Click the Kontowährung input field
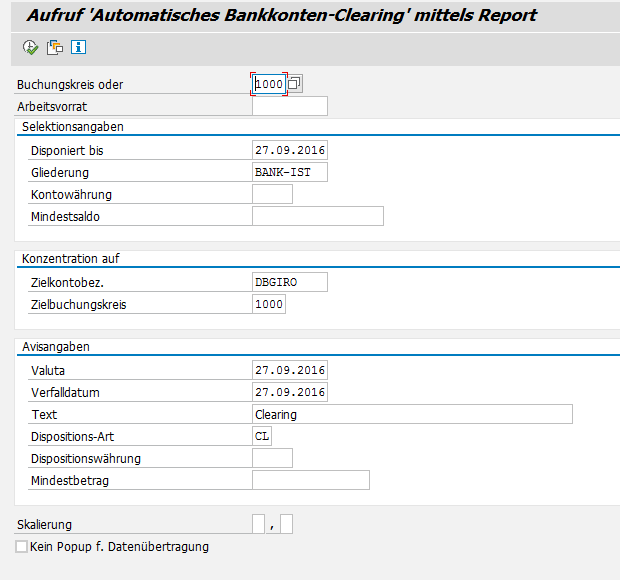 point(272,194)
